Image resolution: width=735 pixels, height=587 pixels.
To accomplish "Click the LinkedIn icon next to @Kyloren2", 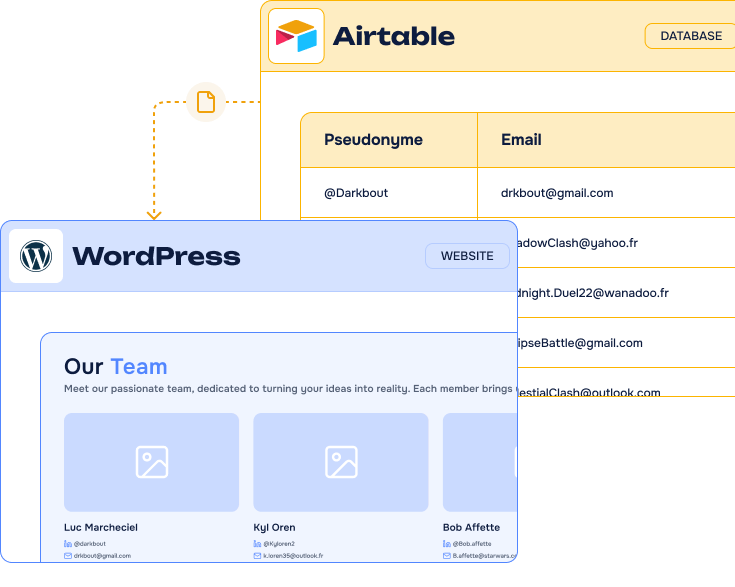I will (257, 544).
